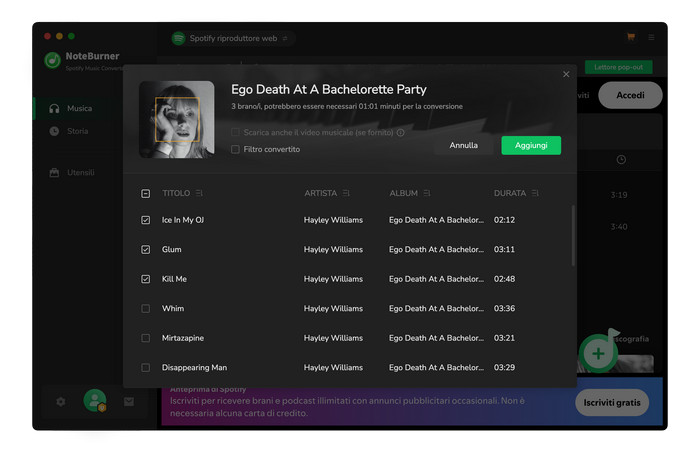Viewport: 700px width, 473px height.
Task: Switch source using the swap arrows icon
Action: coord(285,38)
